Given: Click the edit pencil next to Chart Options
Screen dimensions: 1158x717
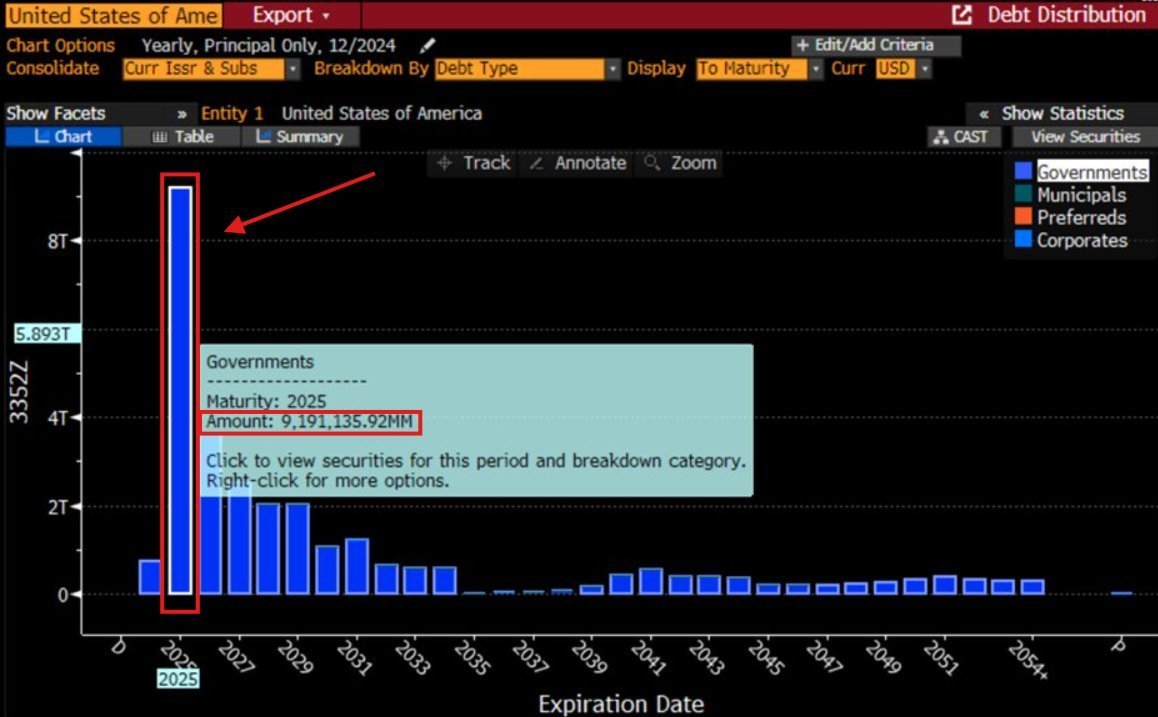Looking at the screenshot, I should 428,45.
